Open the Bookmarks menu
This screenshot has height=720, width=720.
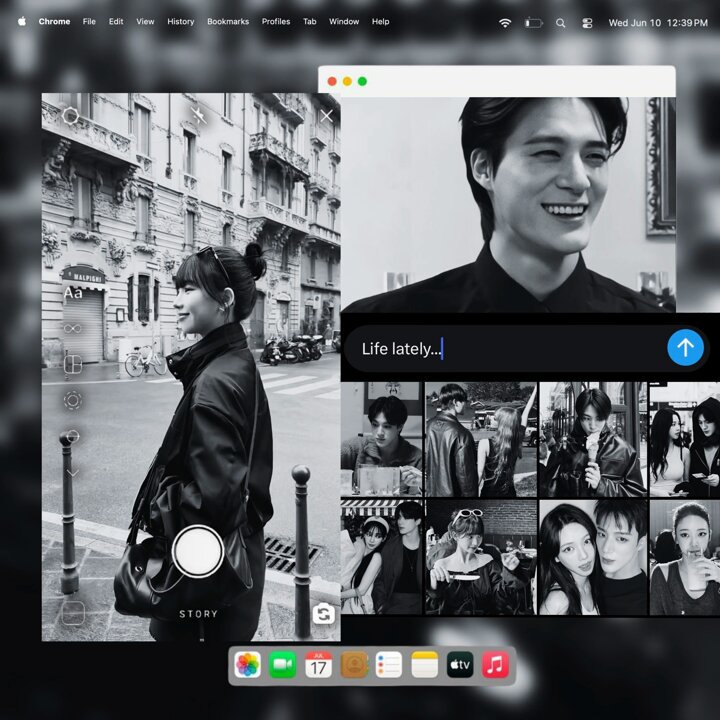tap(228, 22)
